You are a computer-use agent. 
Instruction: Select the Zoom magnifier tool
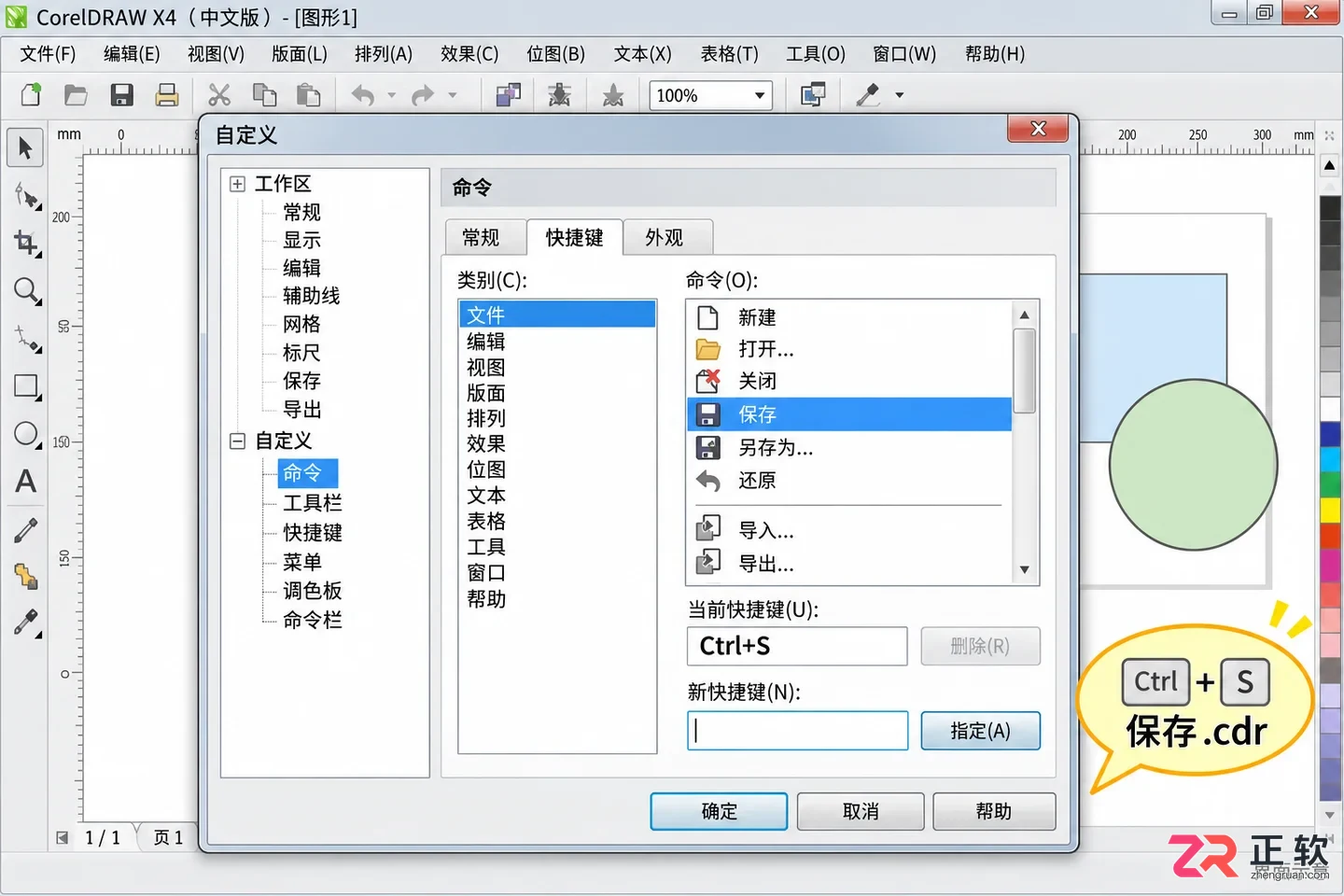pyautogui.click(x=27, y=291)
